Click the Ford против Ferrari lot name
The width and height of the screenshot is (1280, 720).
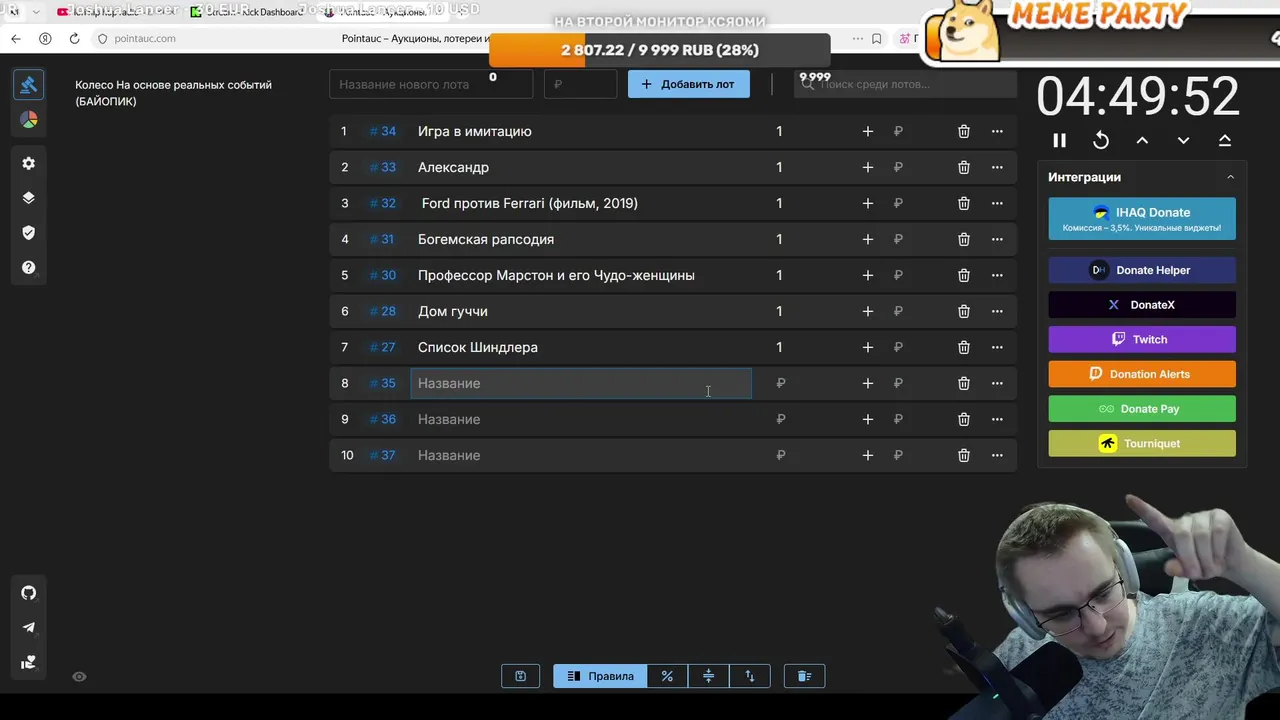tap(529, 203)
